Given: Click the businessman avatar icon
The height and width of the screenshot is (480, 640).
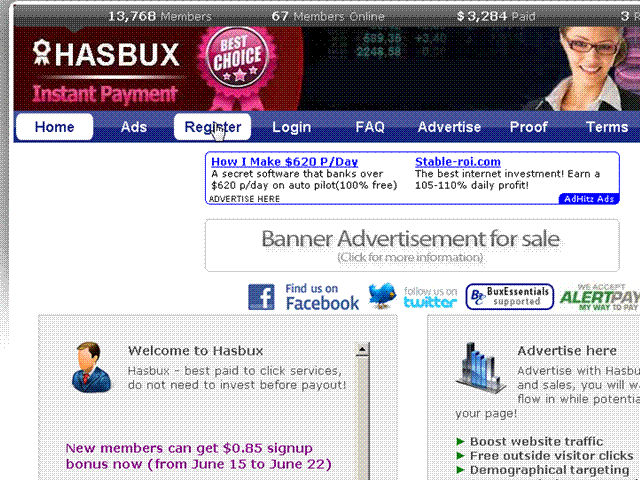Looking at the screenshot, I should click(x=91, y=367).
